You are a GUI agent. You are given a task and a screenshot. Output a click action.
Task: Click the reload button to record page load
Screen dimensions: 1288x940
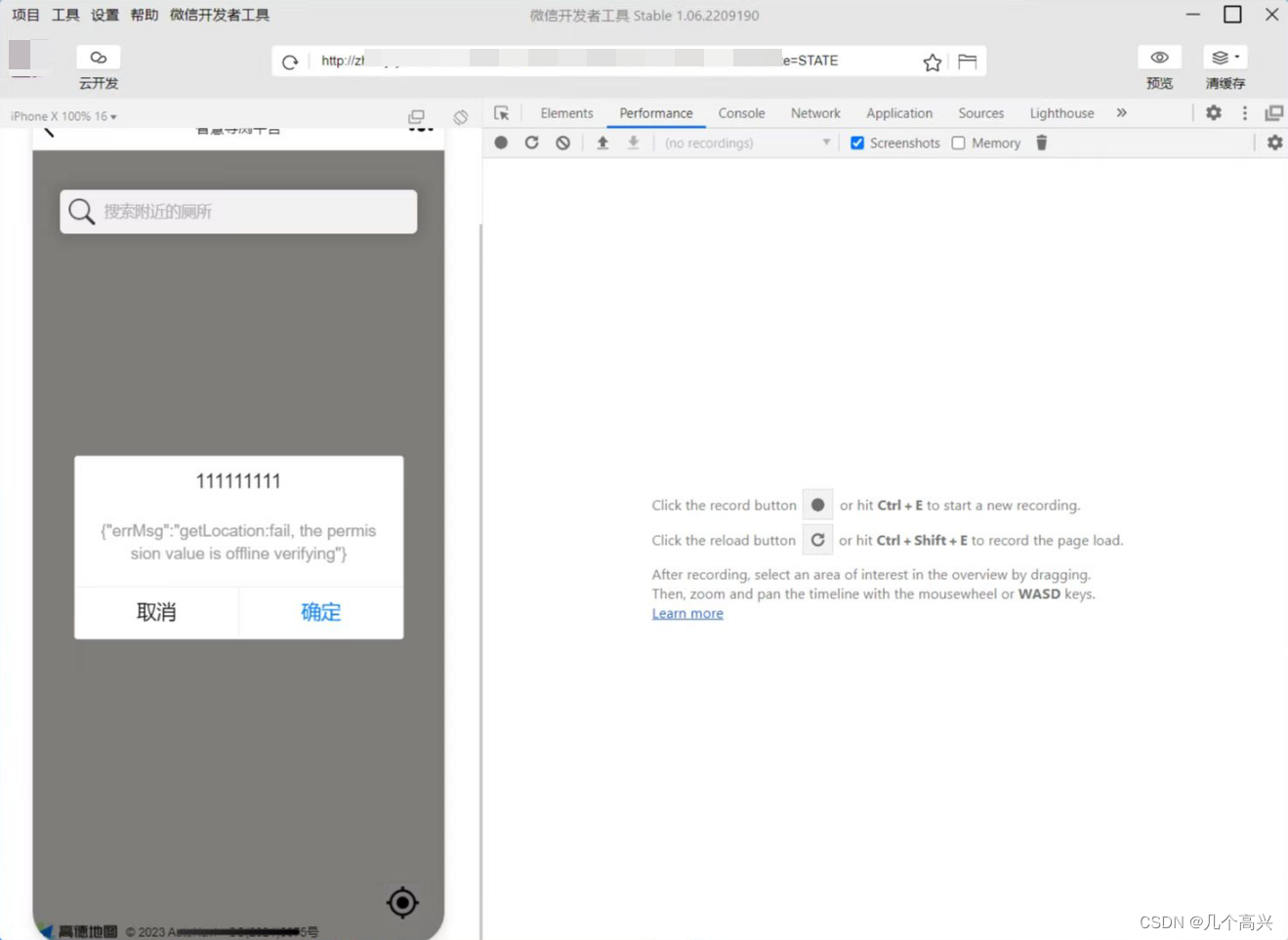click(x=531, y=143)
